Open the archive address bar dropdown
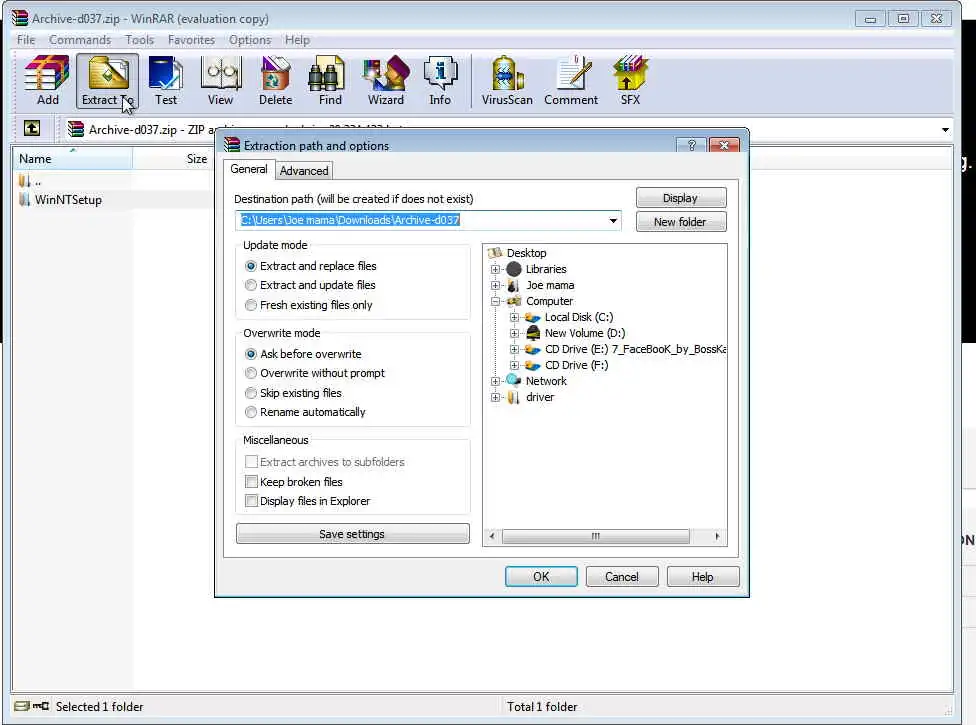The height and width of the screenshot is (725, 976). coord(945,129)
